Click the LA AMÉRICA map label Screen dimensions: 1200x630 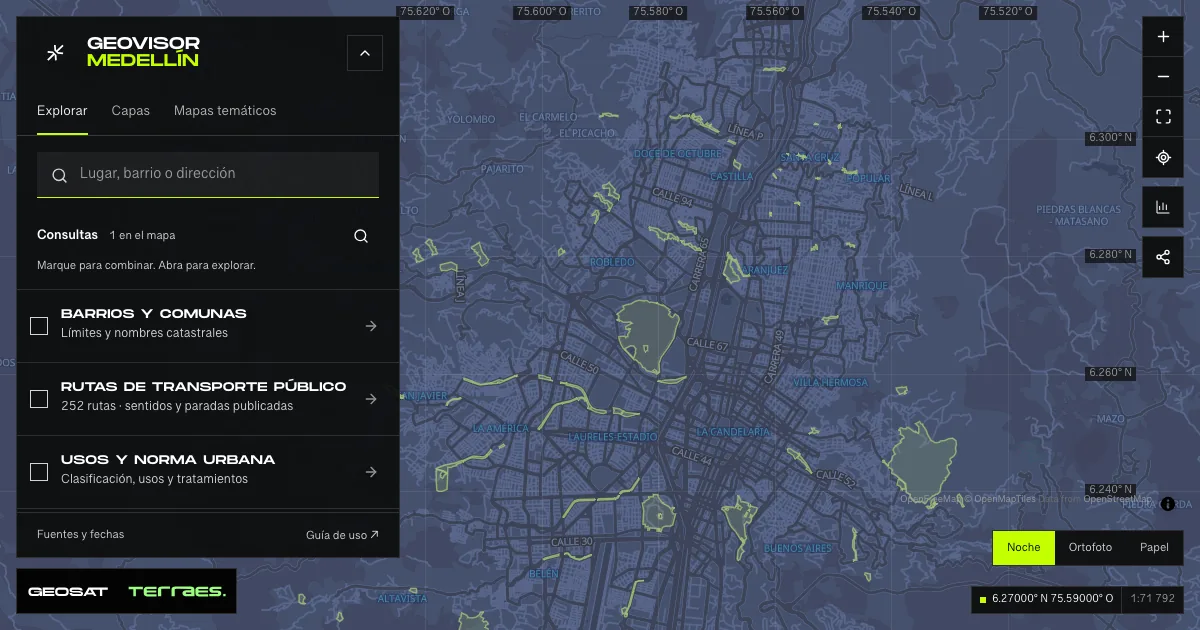500,429
